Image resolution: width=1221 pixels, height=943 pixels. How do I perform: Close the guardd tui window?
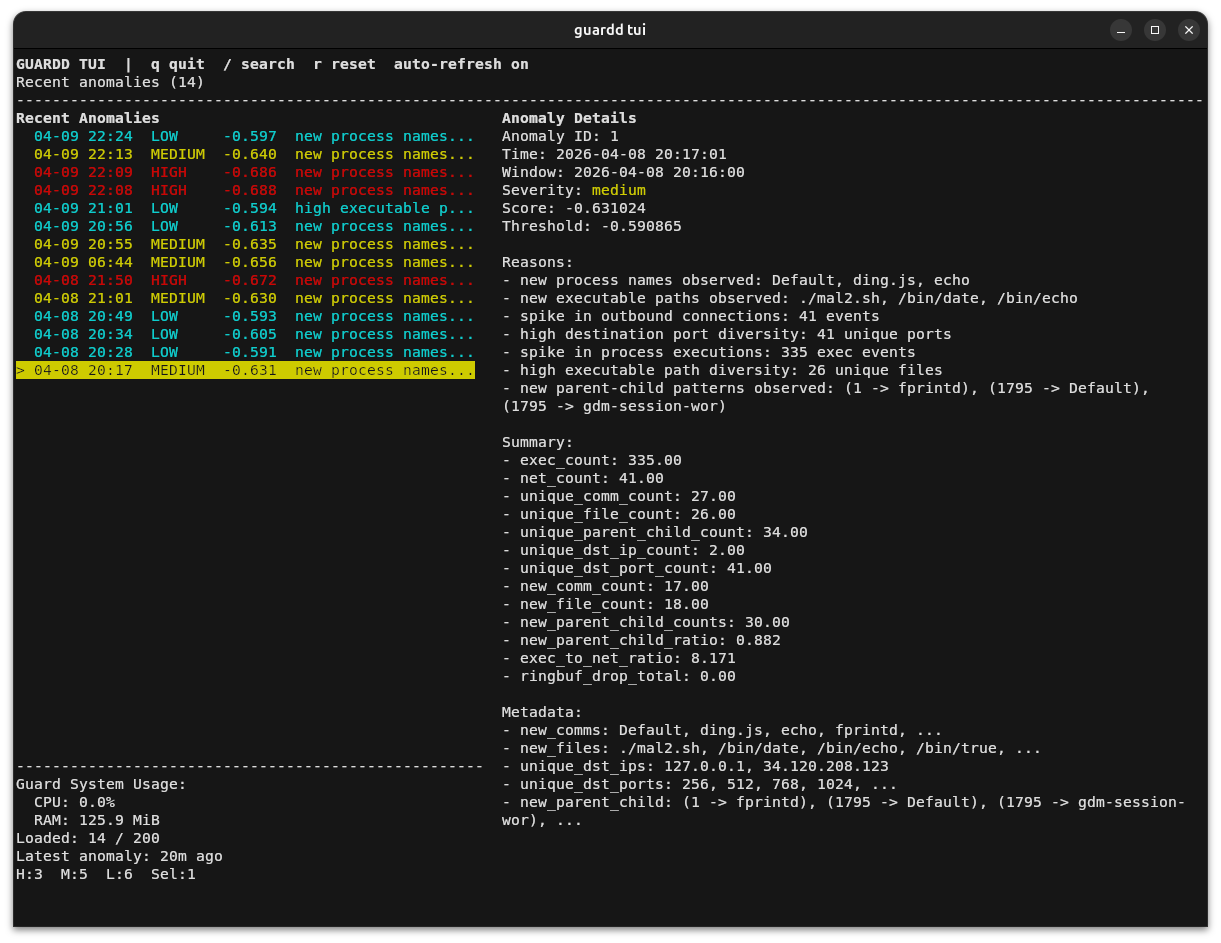coord(1189,30)
